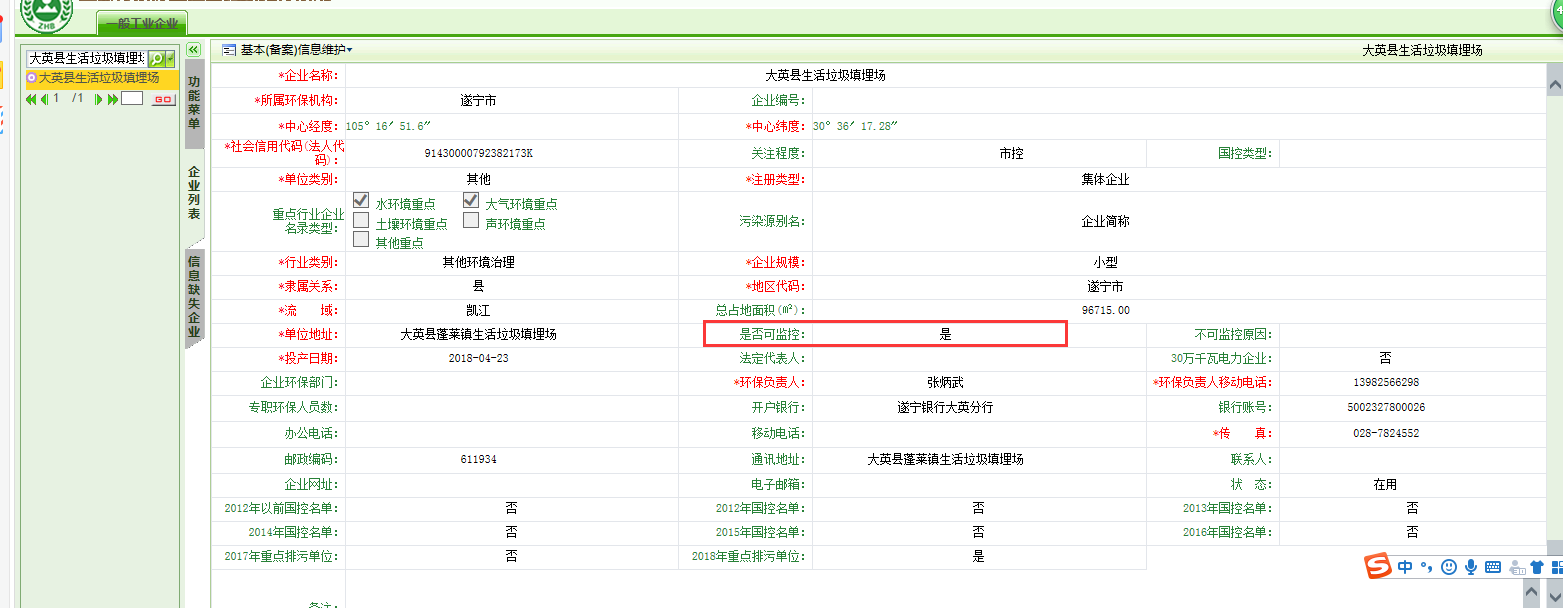This screenshot has width=1563, height=608.
Task: Toggle 声环境重点 checkbox
Action: [471, 220]
